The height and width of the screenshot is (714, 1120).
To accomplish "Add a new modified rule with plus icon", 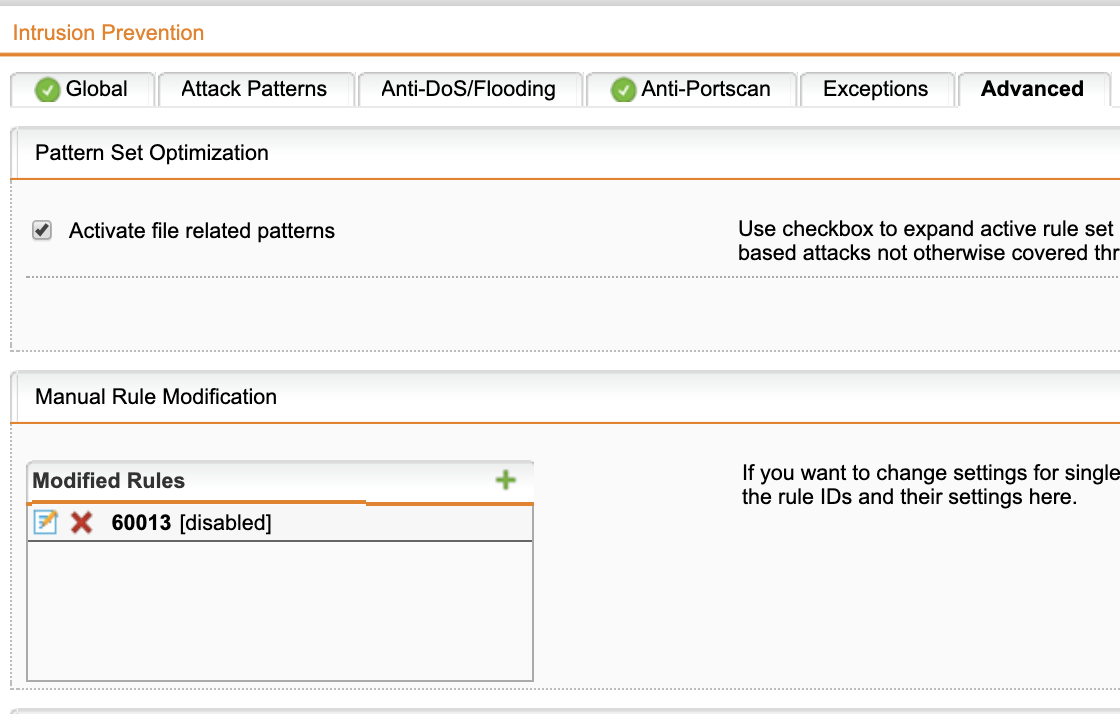I will click(506, 480).
